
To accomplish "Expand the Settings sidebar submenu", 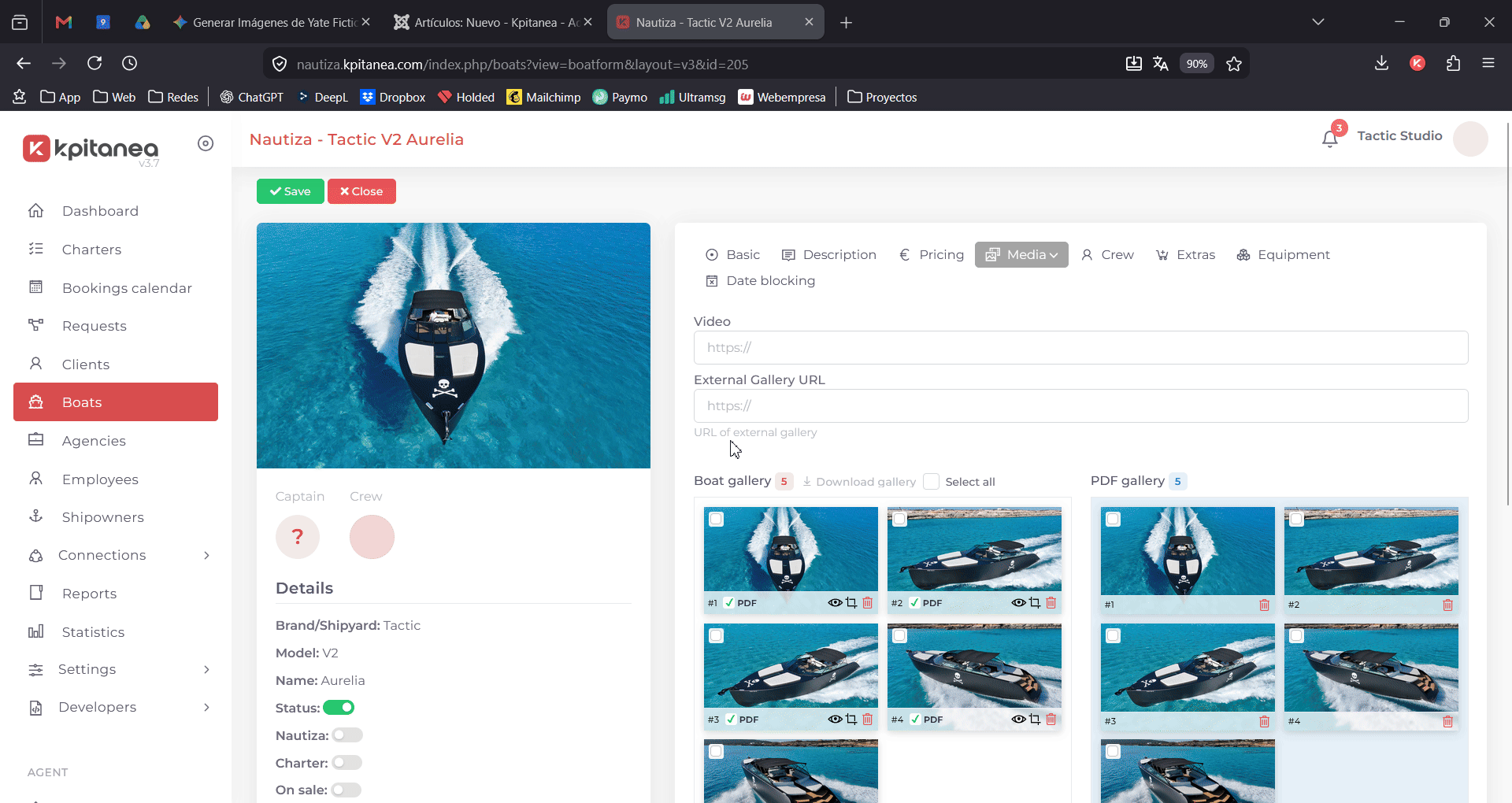I will pos(116,669).
